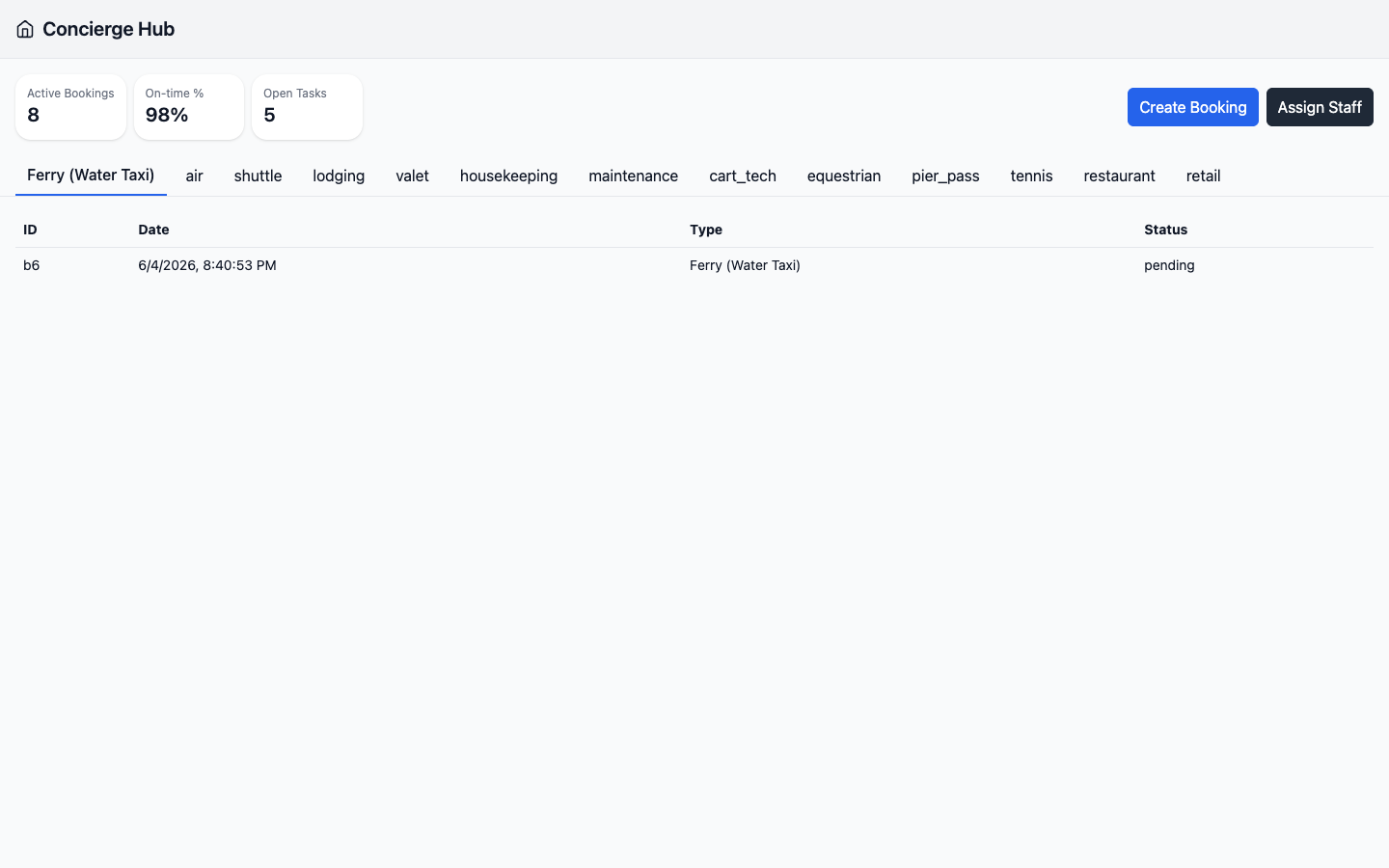Switch to the retail tab
Screen dimensions: 1389x868
point(1203,176)
